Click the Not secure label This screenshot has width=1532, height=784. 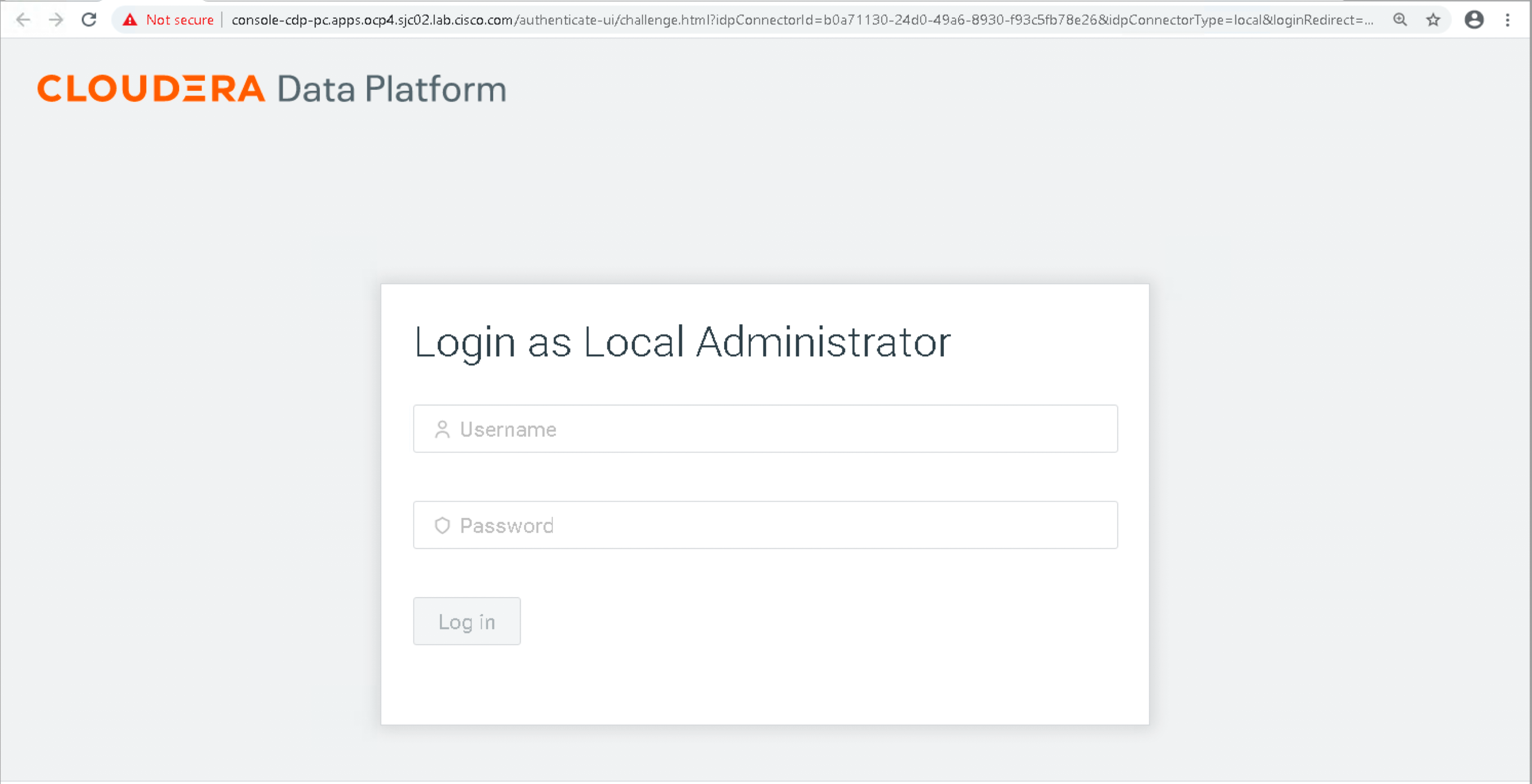[x=180, y=19]
